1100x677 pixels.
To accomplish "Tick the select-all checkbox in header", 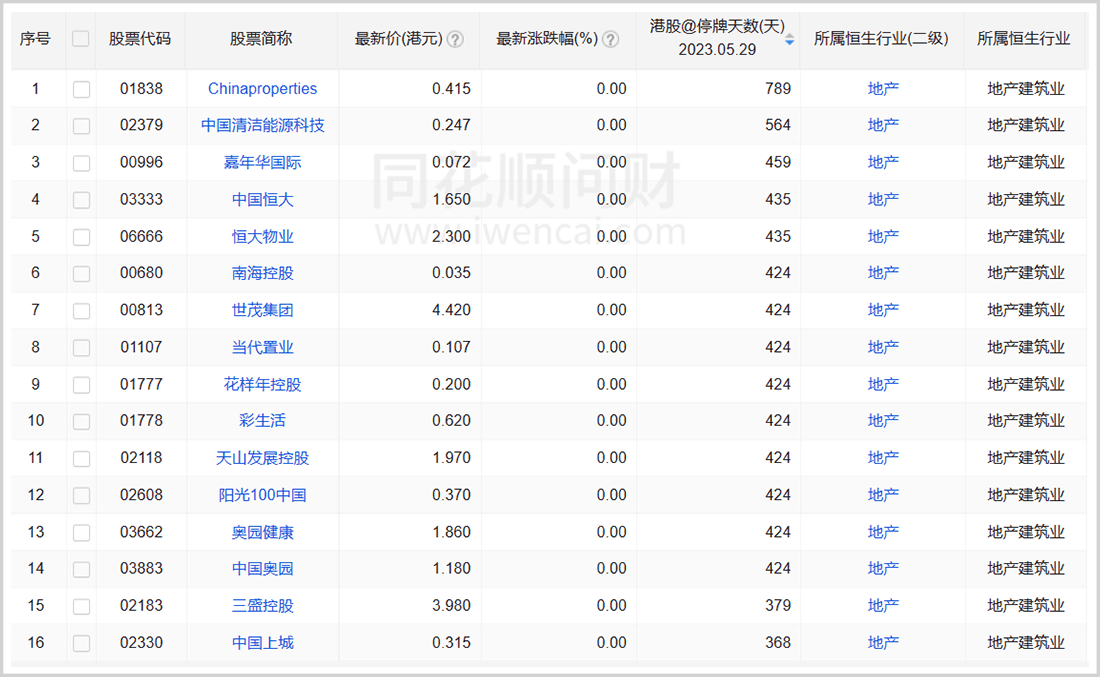I will [x=81, y=39].
